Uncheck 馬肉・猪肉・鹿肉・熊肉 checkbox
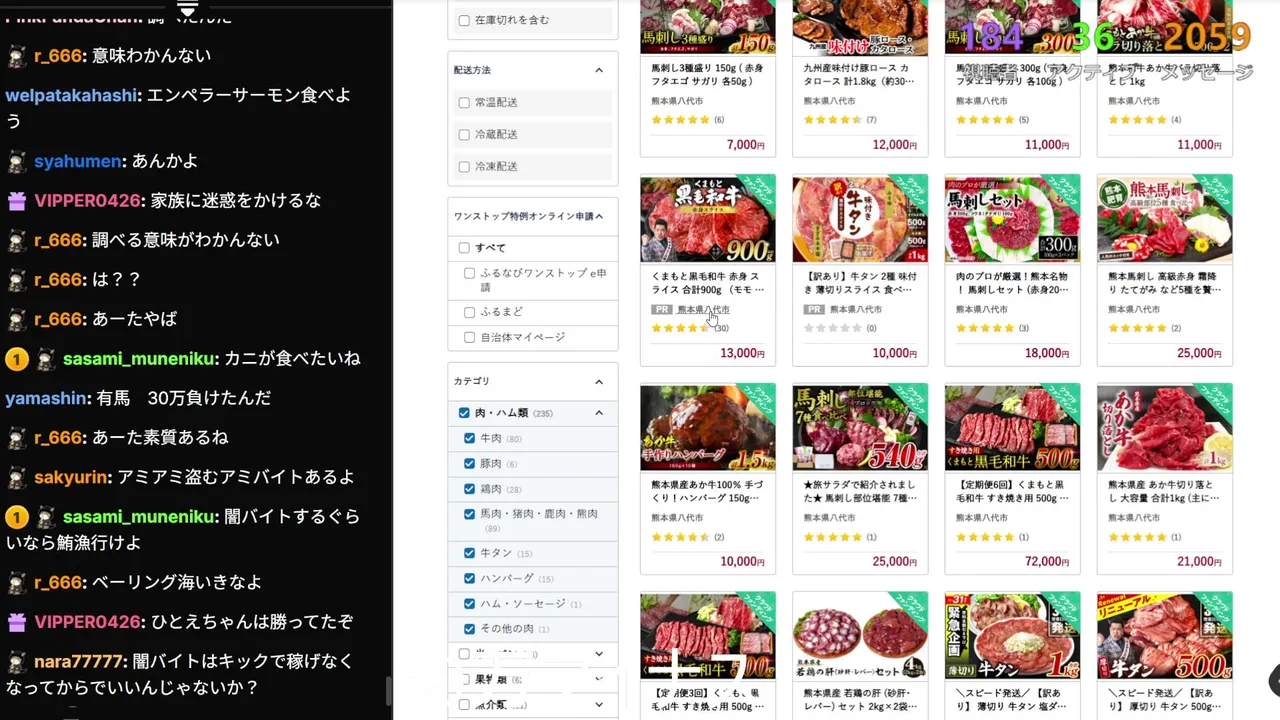Viewport: 1280px width, 720px height. [470, 514]
